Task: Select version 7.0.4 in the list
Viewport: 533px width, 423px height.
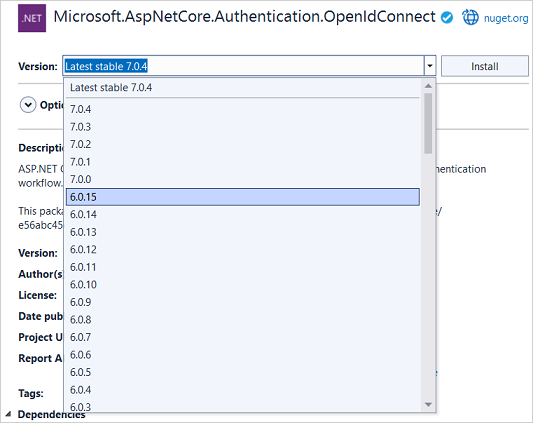Action: pos(243,109)
